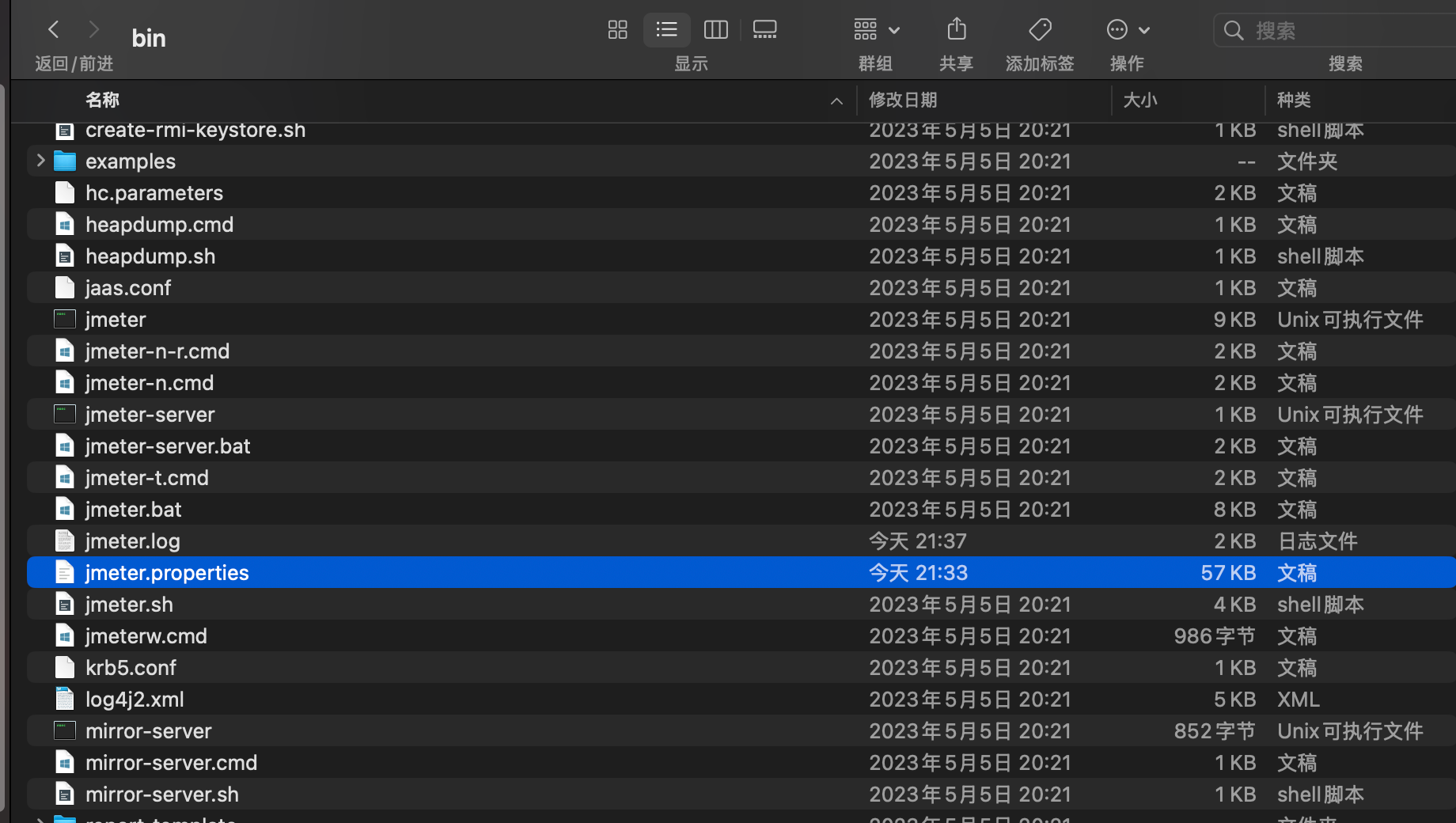The width and height of the screenshot is (1456, 823).
Task: Select the jmeter.log file
Action: [133, 541]
